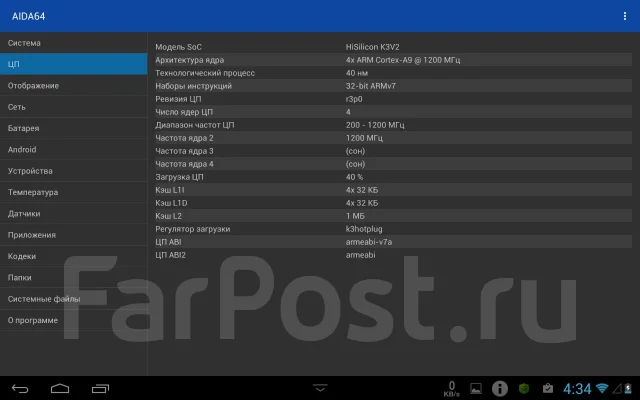Select the Частота ядра 4 label
The image size is (640, 400).
pos(184,164)
